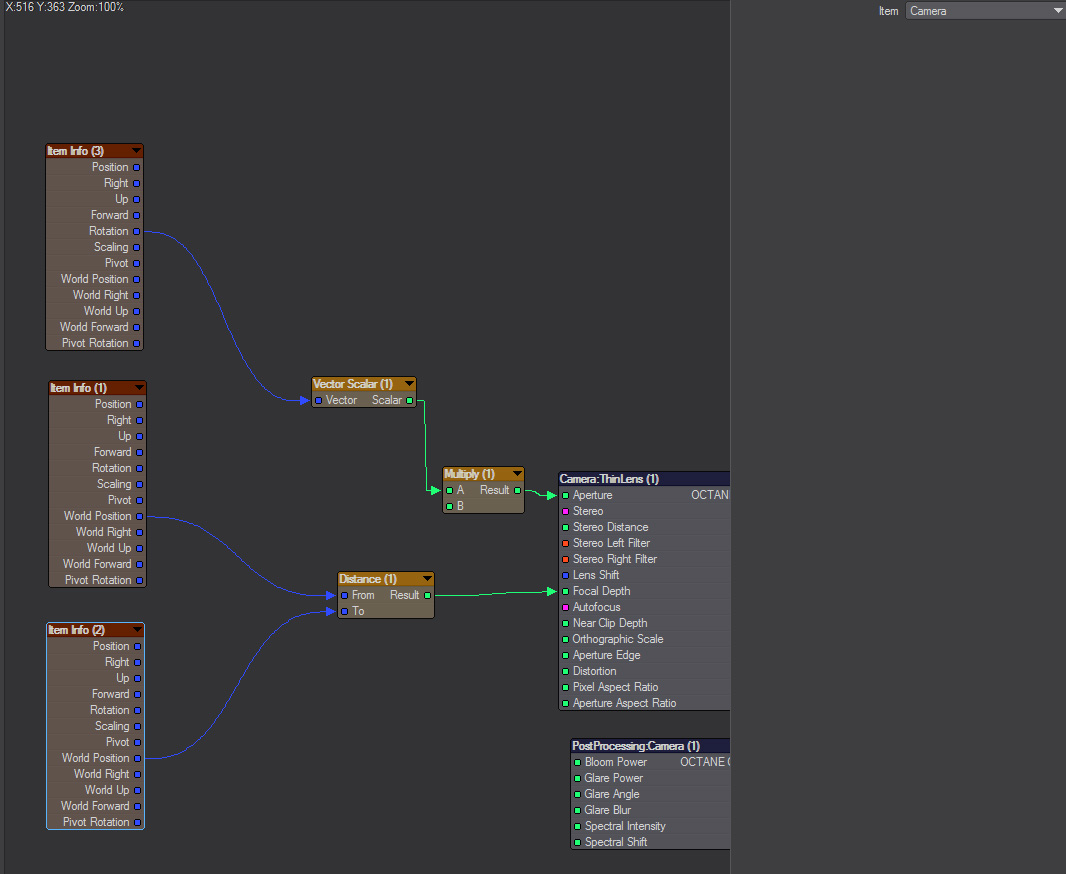Screen dimensions: 1066x874
Task: Click World Position output port on Item Info (1)
Action: pos(139,517)
